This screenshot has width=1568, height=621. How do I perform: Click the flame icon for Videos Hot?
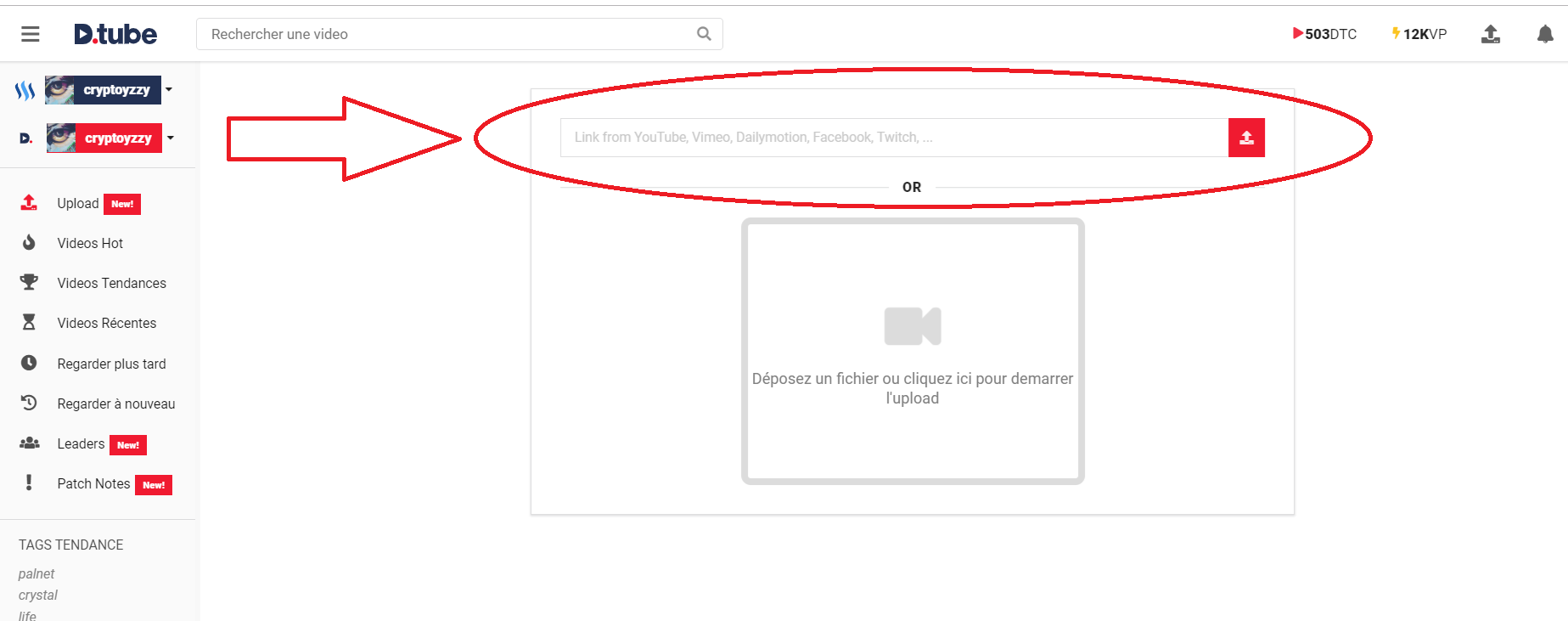tap(29, 242)
